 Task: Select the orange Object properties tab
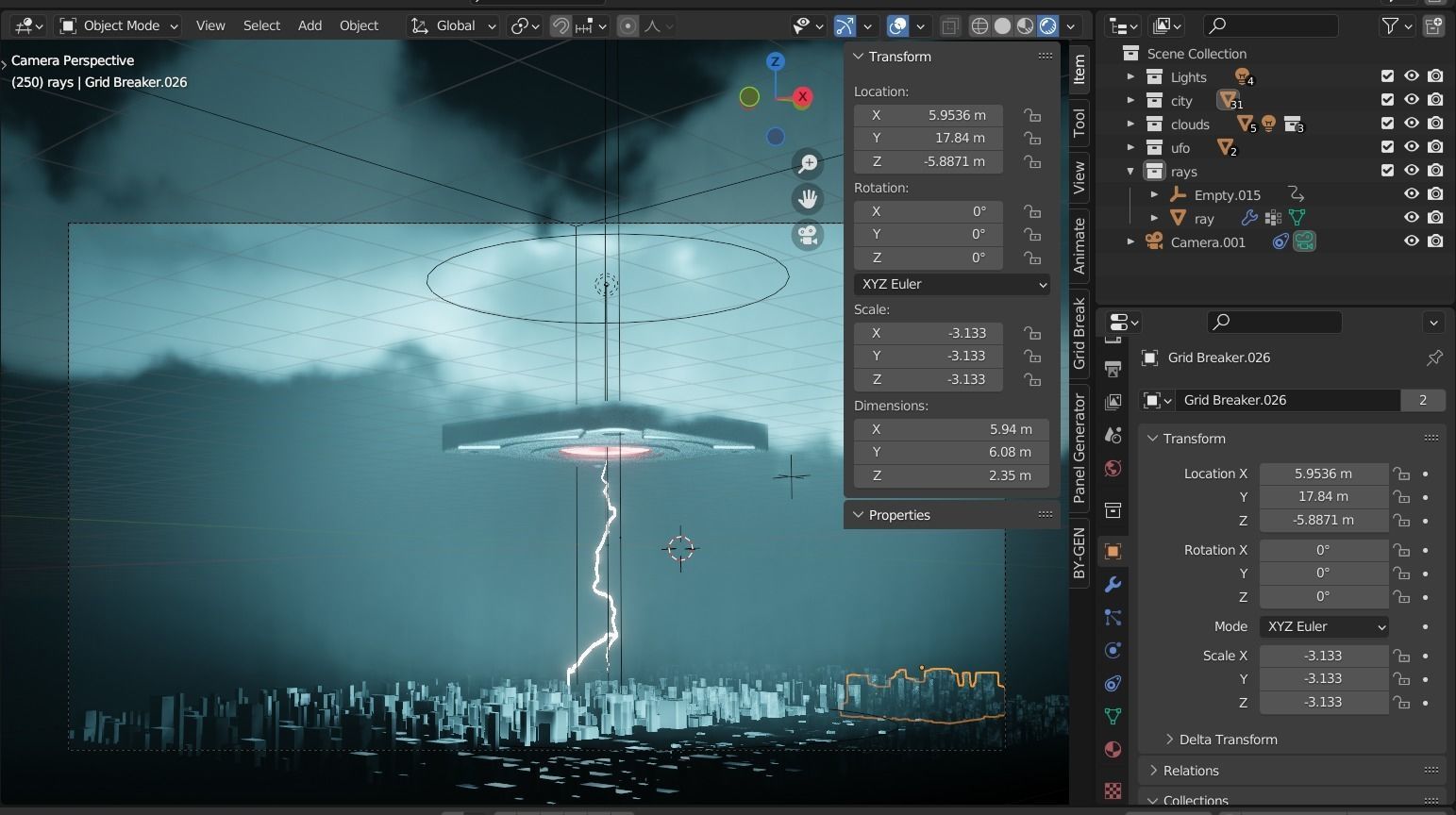tap(1113, 551)
